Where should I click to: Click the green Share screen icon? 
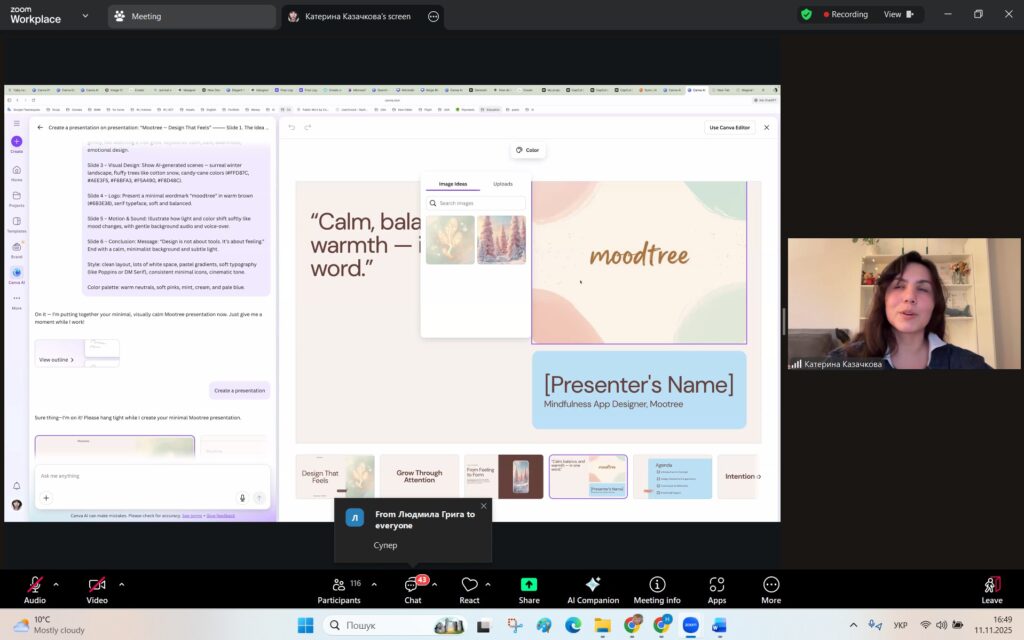coord(529,585)
